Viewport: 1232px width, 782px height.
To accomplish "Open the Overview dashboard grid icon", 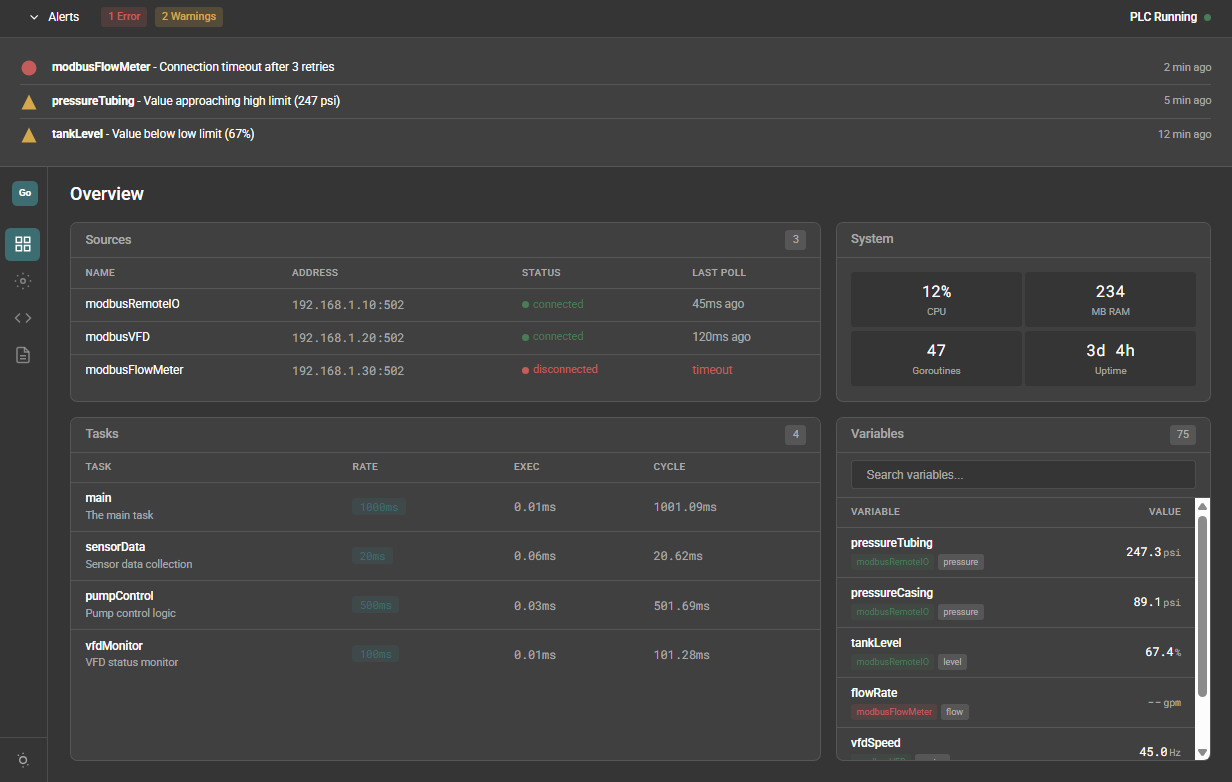I will point(23,244).
